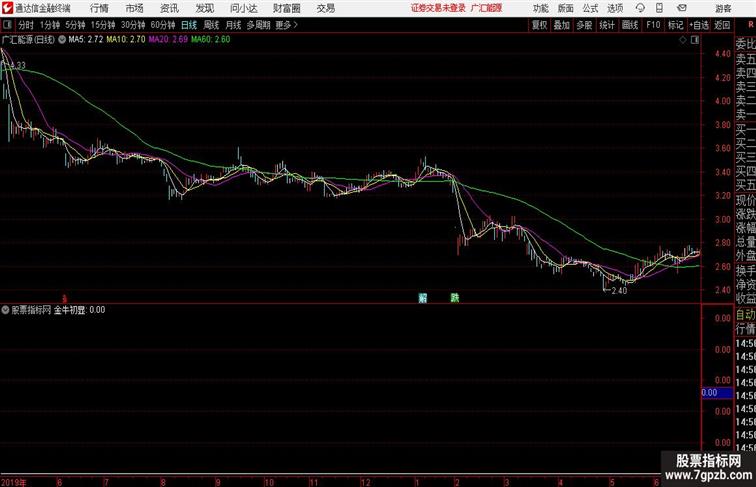Switch to the 5分钟 period
Screen dimensions: 756x487
[75, 25]
